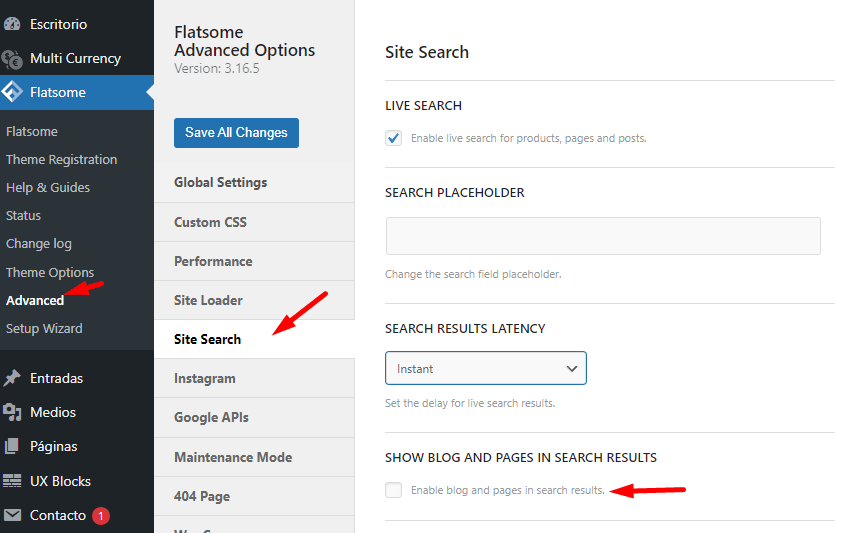Click the Contacto notification badge
The image size is (857, 533).
(101, 516)
